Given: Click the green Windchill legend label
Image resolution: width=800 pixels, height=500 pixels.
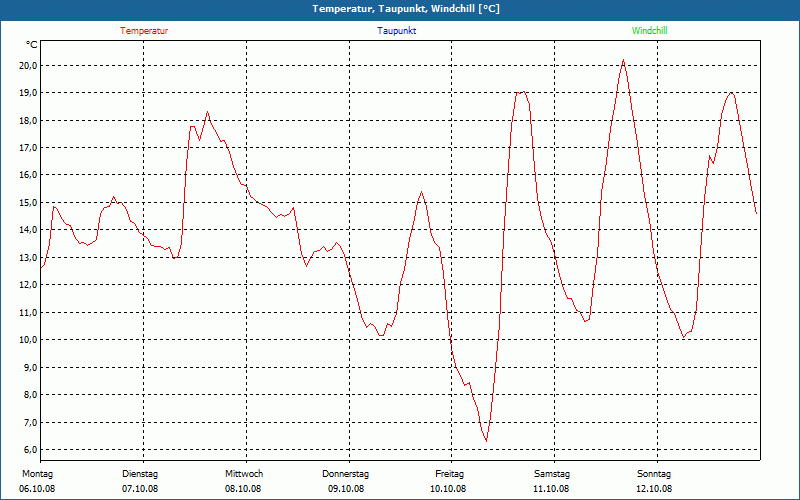Looking at the screenshot, I should coord(649,31).
